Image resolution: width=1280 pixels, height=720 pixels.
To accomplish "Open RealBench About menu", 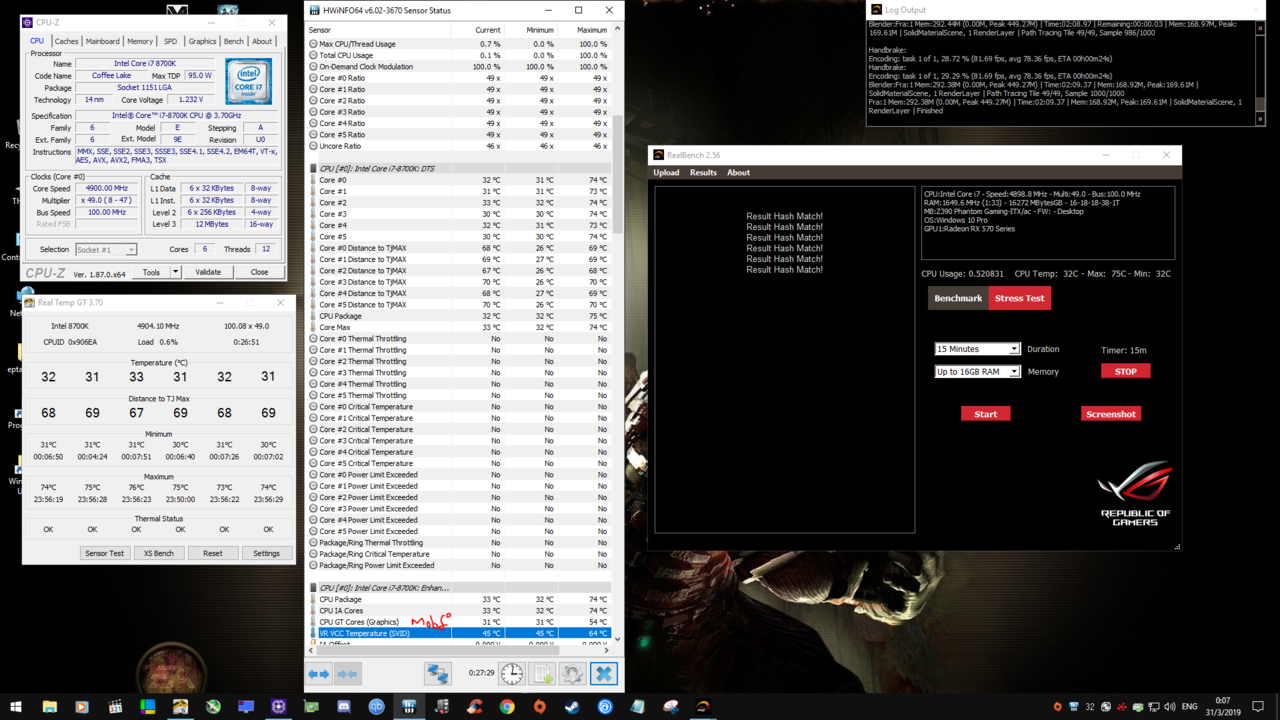I will tap(738, 172).
